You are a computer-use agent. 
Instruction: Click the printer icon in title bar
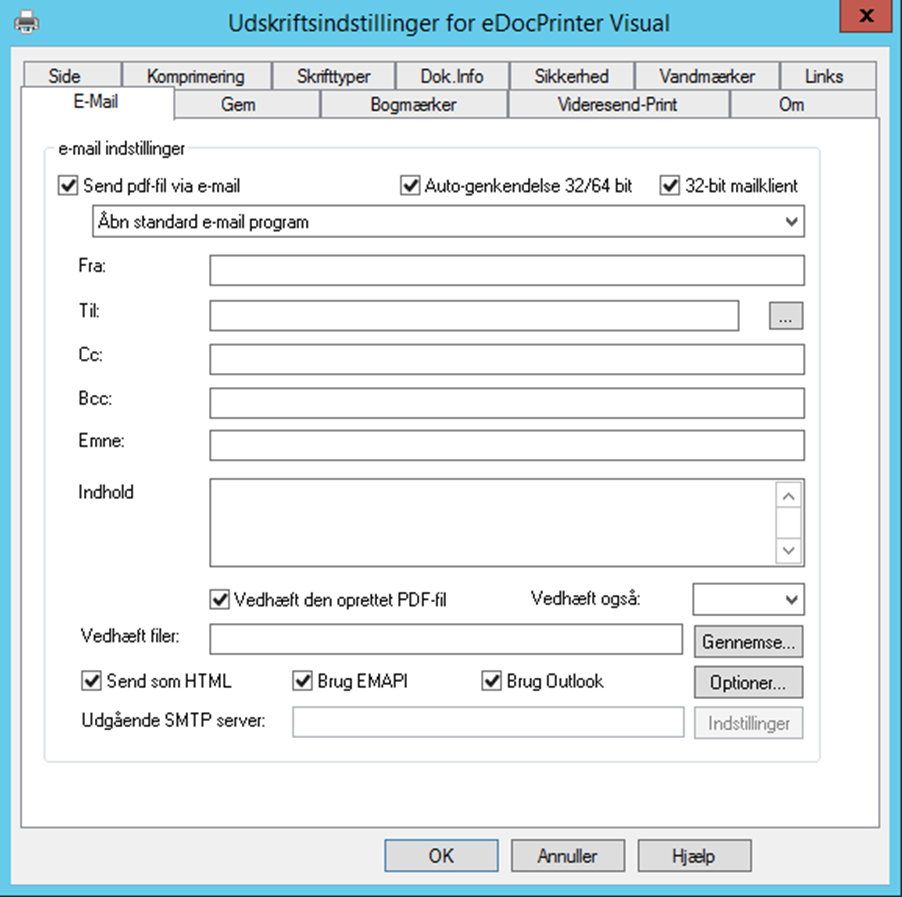pyautogui.click(x=26, y=23)
